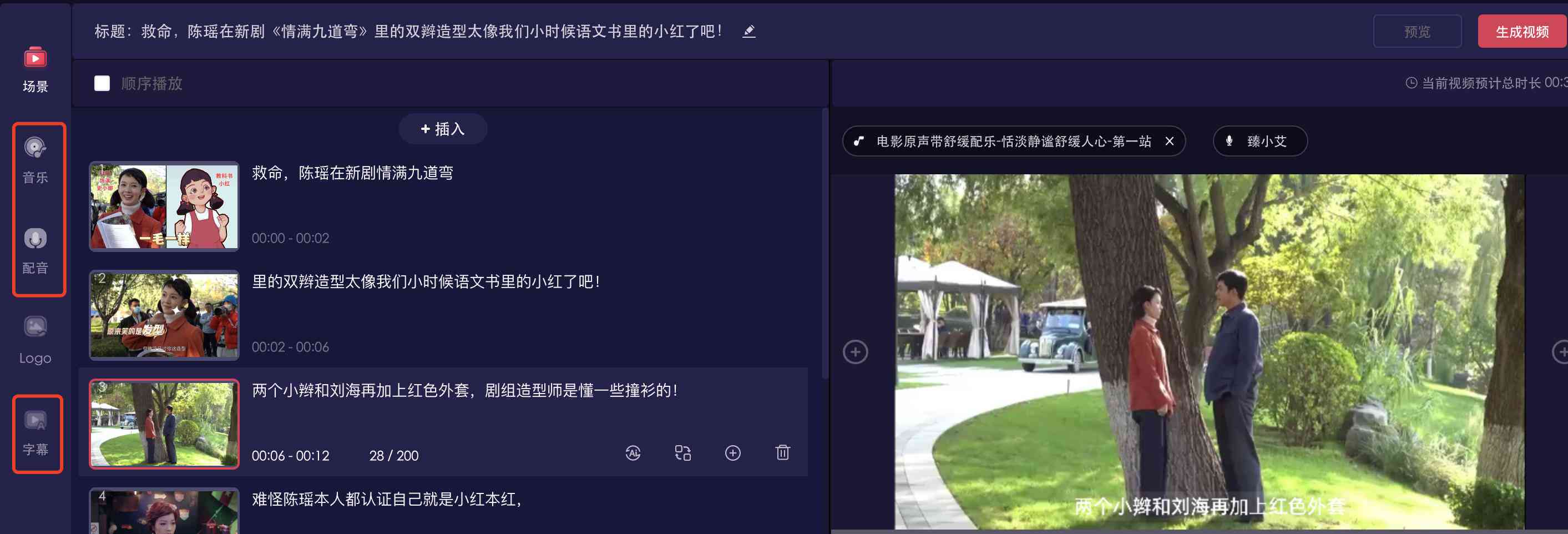Select scene 4 thumbnail

coord(164,511)
